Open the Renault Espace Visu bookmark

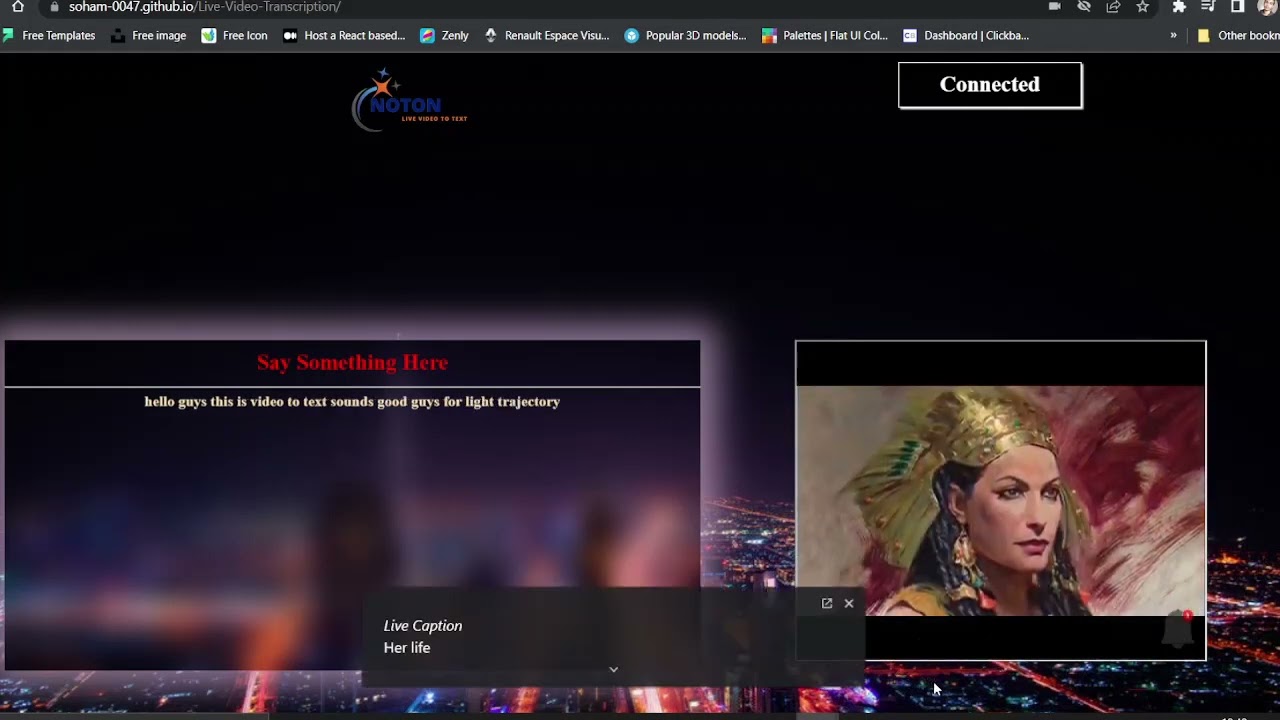point(546,35)
